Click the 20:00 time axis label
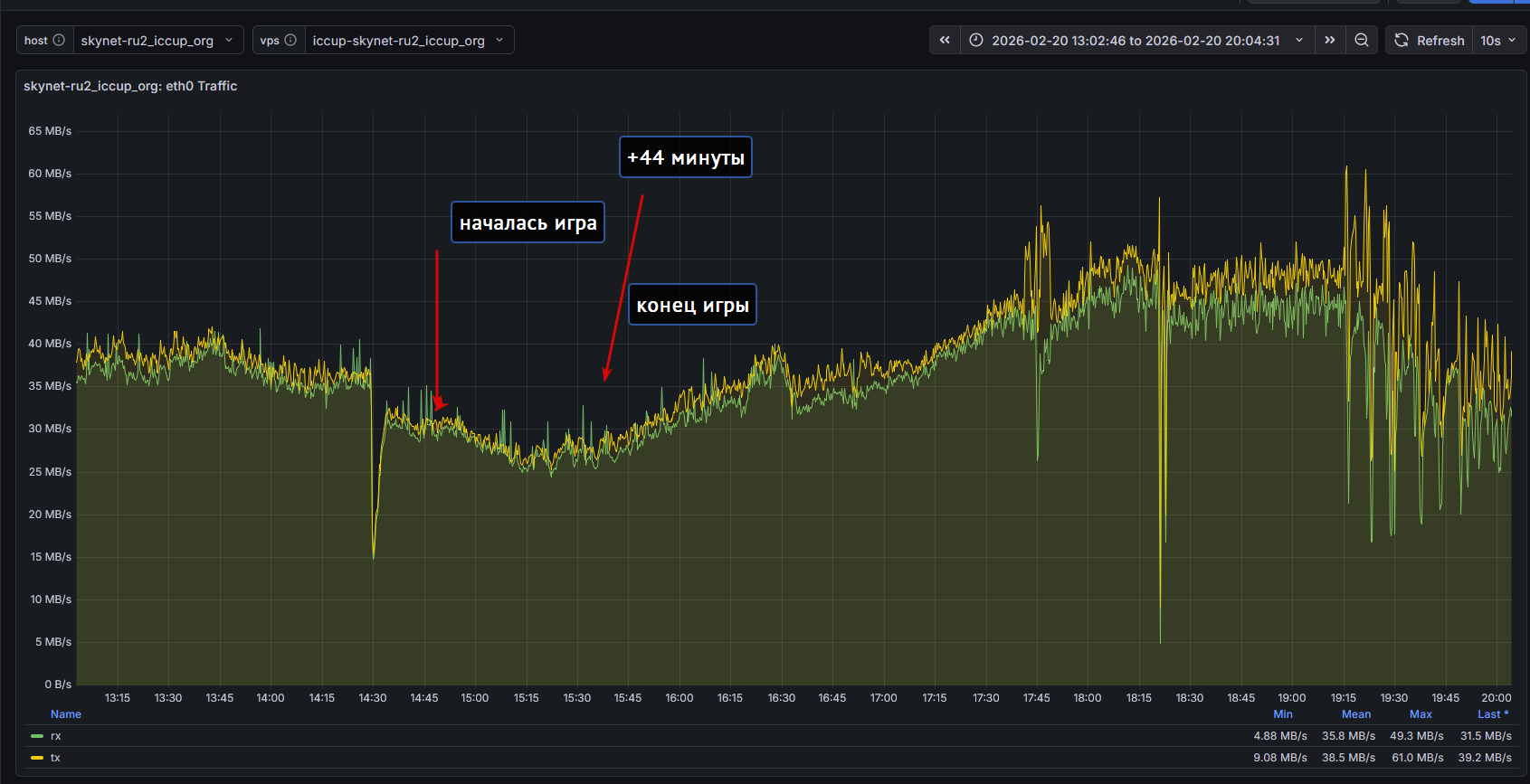 click(1497, 698)
